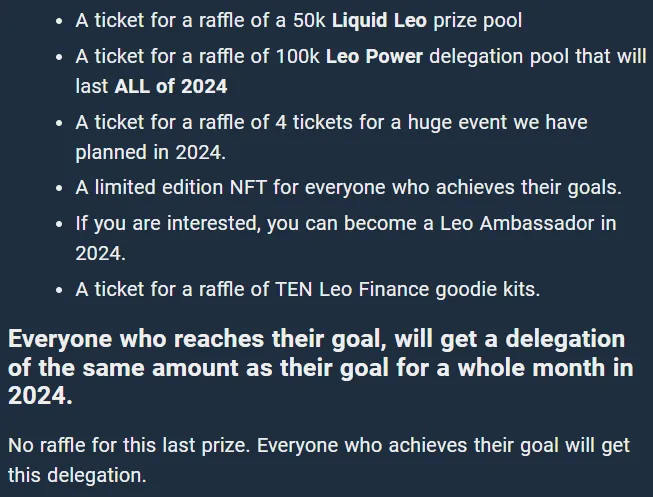The width and height of the screenshot is (653, 497).
Task: Click the bold 'ALL of 2024' text
Action: point(171,86)
